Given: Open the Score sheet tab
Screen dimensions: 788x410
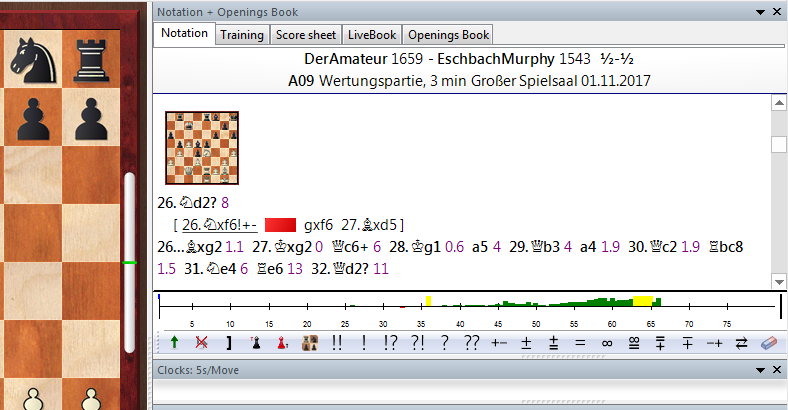Looking at the screenshot, I should coord(304,35).
